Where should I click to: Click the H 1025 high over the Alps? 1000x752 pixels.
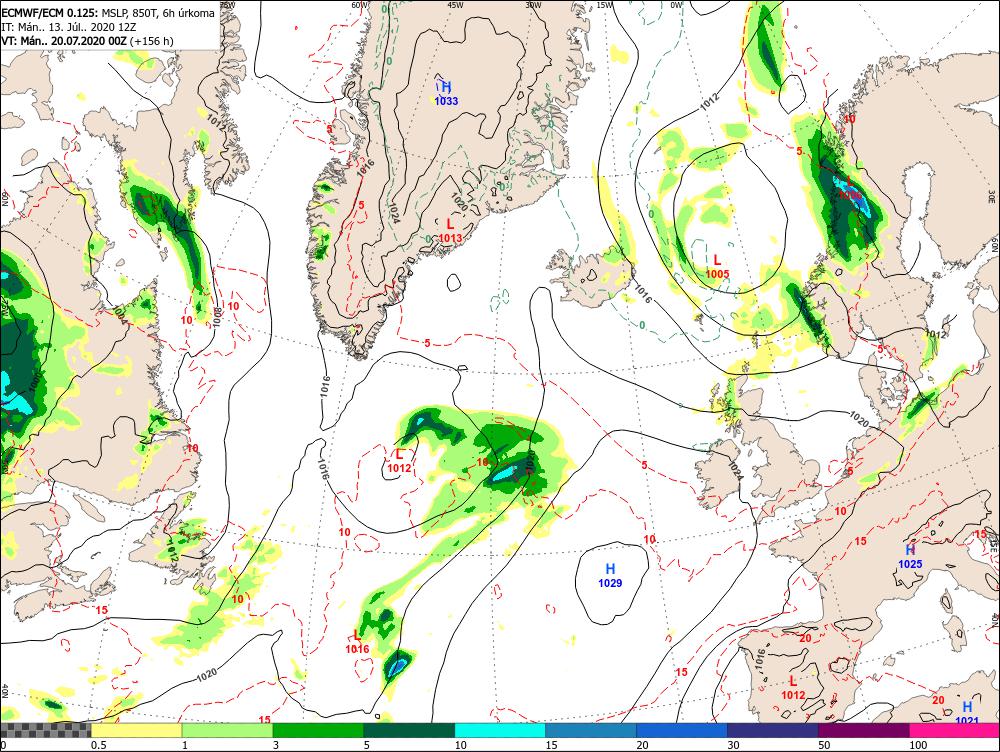910,557
